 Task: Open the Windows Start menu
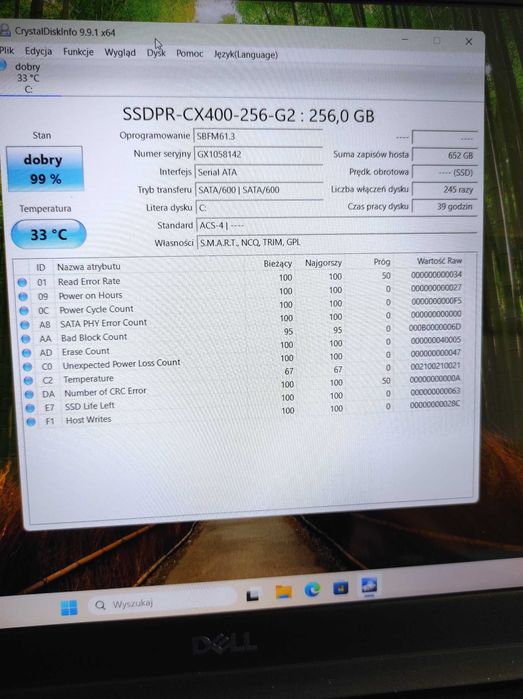point(69,607)
